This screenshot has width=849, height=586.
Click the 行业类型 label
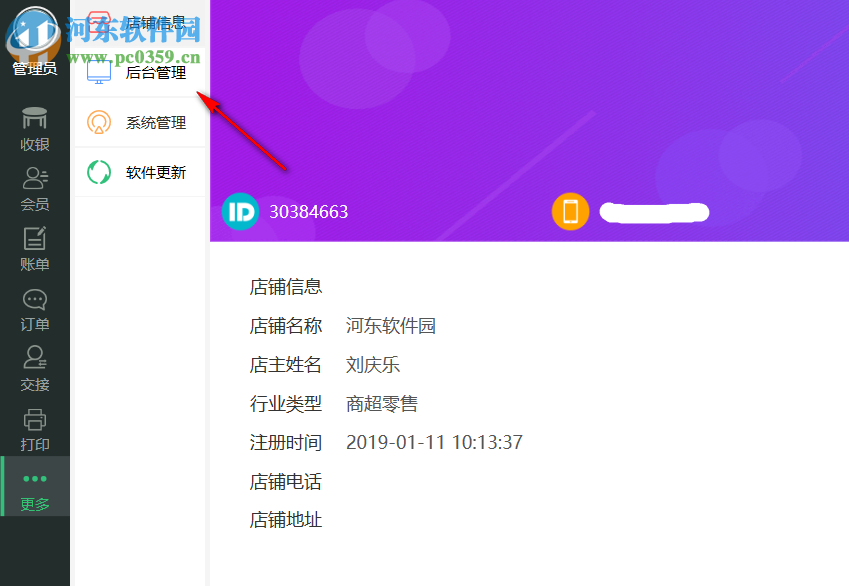tap(285, 404)
